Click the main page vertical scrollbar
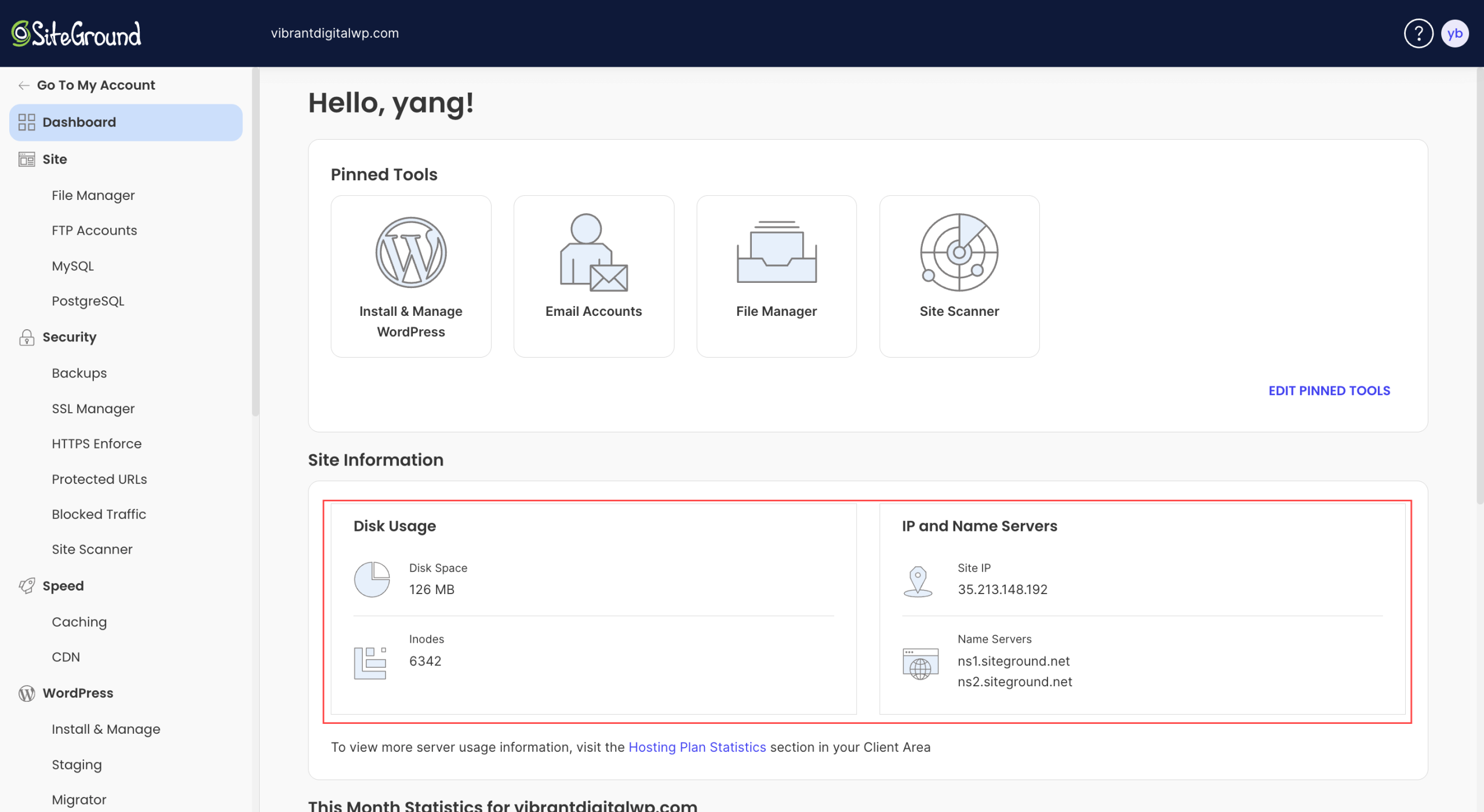This screenshot has width=1484, height=812. [x=1479, y=286]
